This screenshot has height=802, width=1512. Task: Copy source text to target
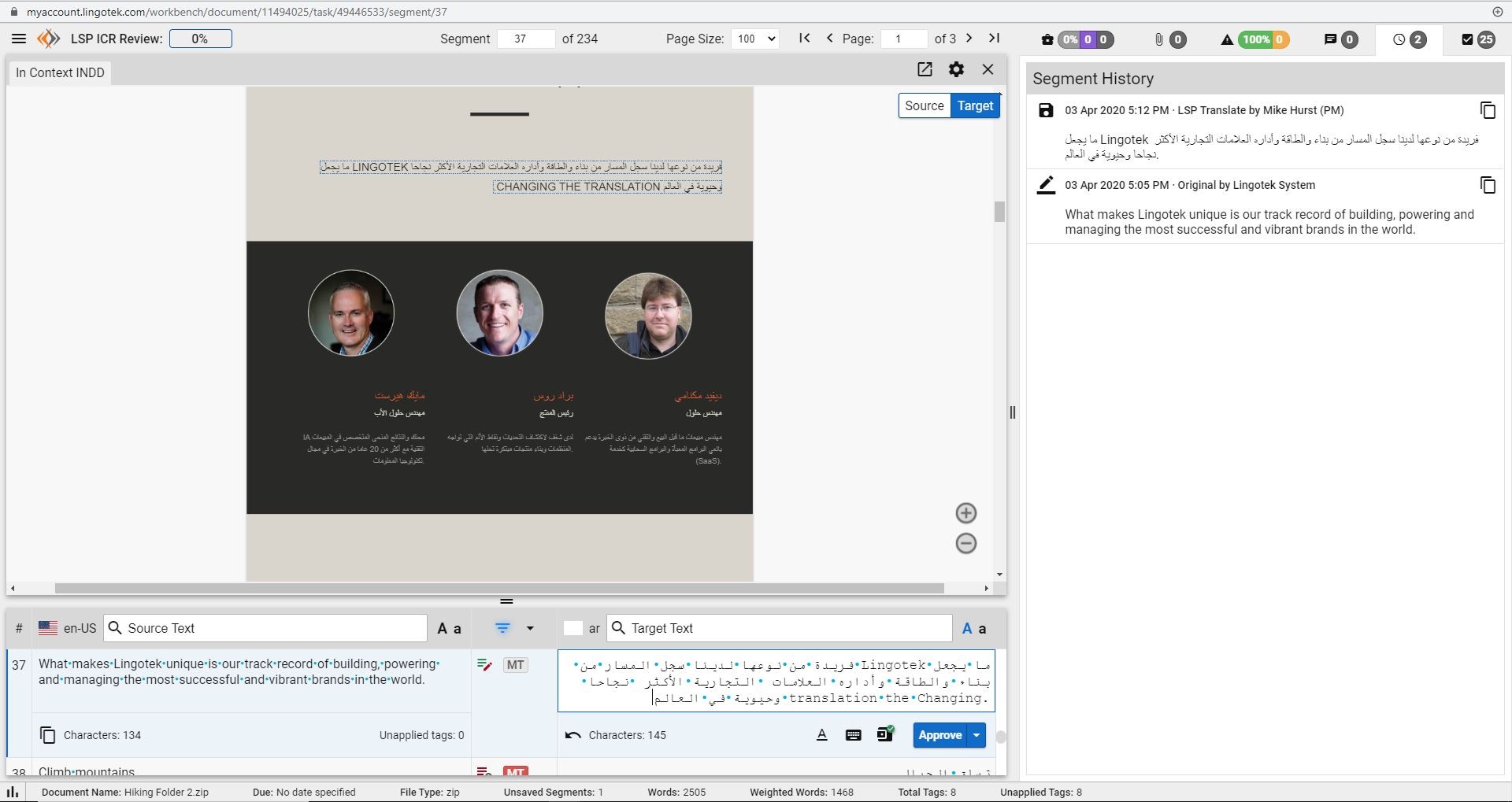coord(48,736)
